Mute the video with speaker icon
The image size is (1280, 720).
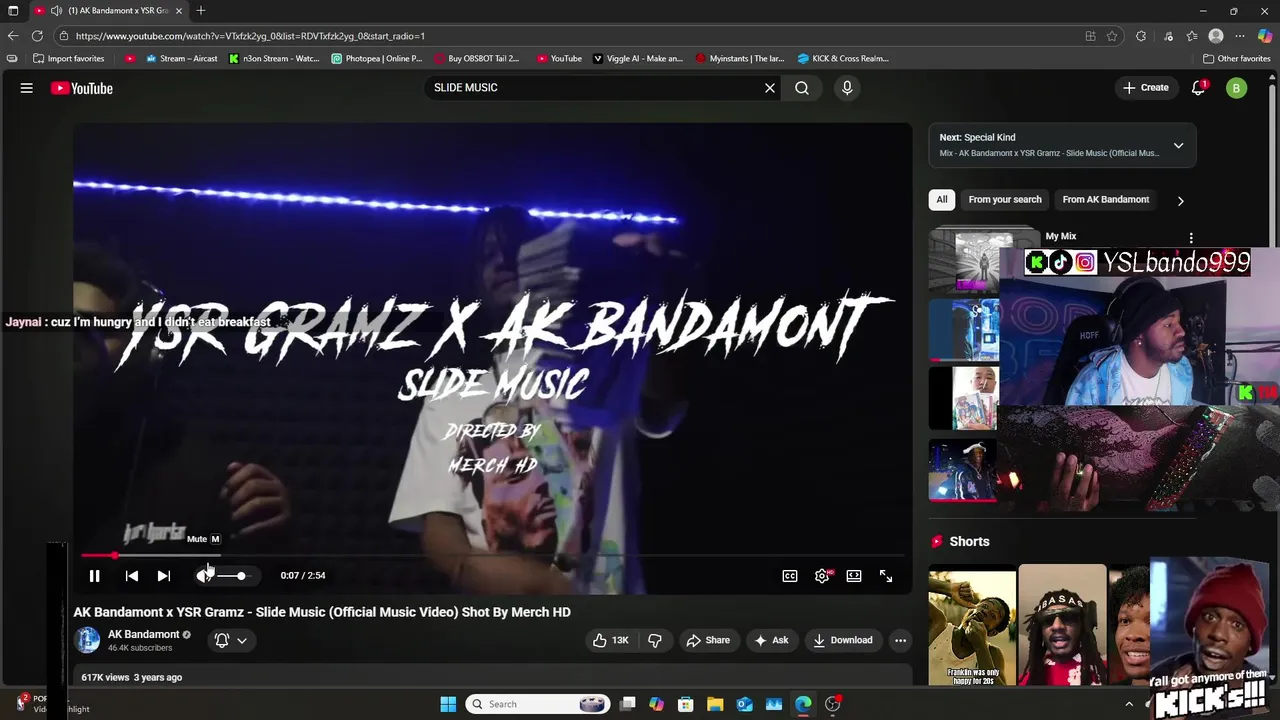click(x=204, y=576)
